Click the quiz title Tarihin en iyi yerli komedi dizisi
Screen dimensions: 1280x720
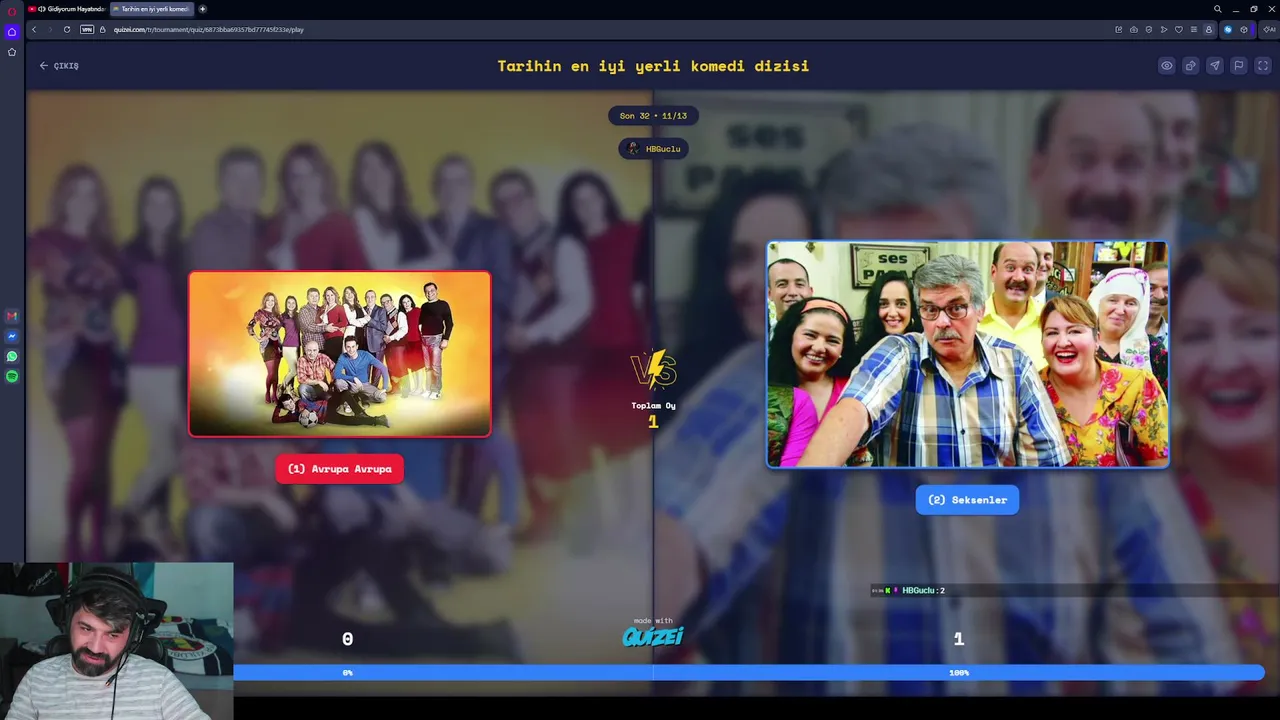pos(653,66)
